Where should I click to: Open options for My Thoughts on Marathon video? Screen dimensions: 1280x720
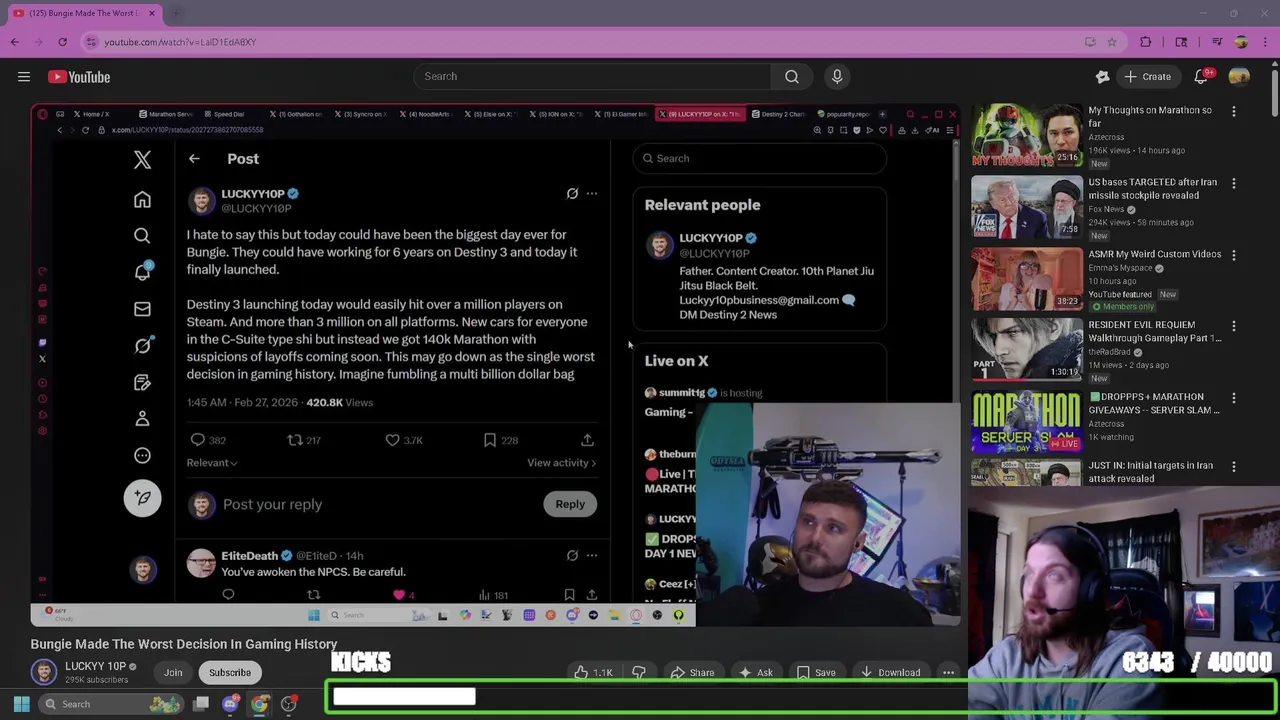[1233, 111]
